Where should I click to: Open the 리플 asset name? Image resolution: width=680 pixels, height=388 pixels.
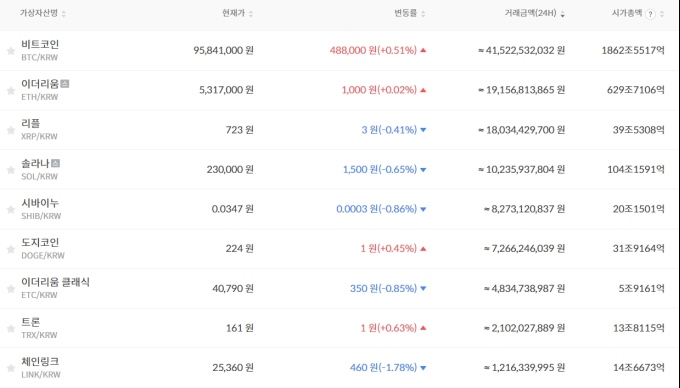coord(30,124)
